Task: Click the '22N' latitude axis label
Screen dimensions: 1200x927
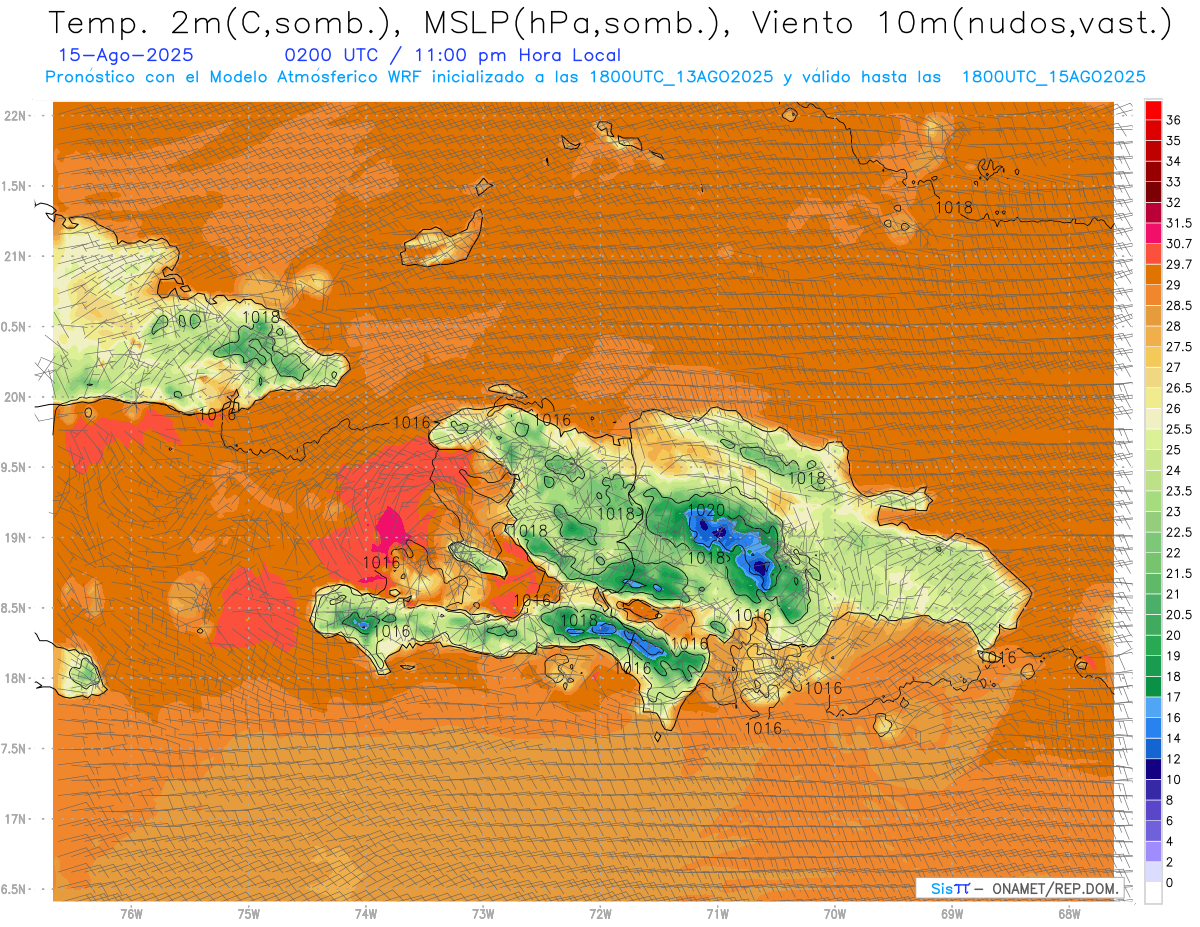Action: pos(15,116)
